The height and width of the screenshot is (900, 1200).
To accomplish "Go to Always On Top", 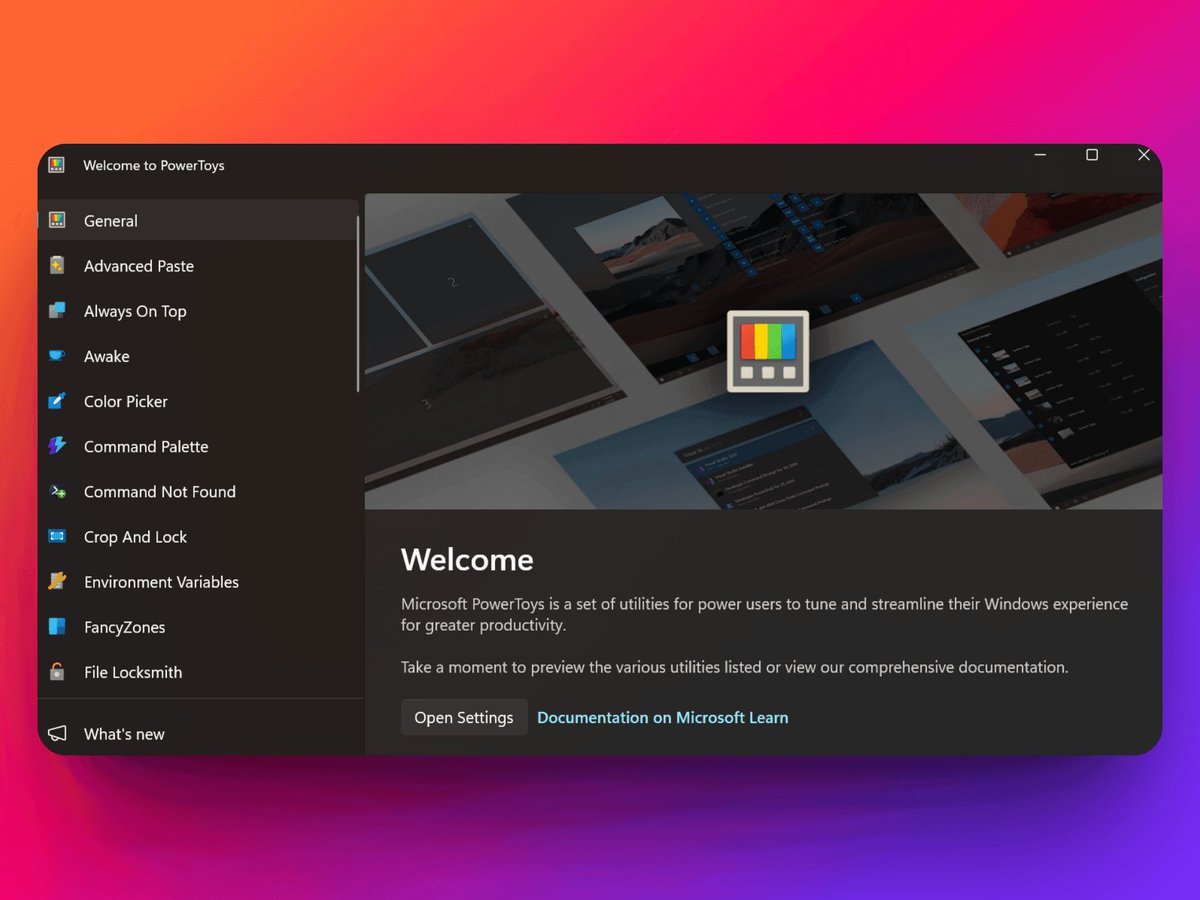I will click(198, 311).
